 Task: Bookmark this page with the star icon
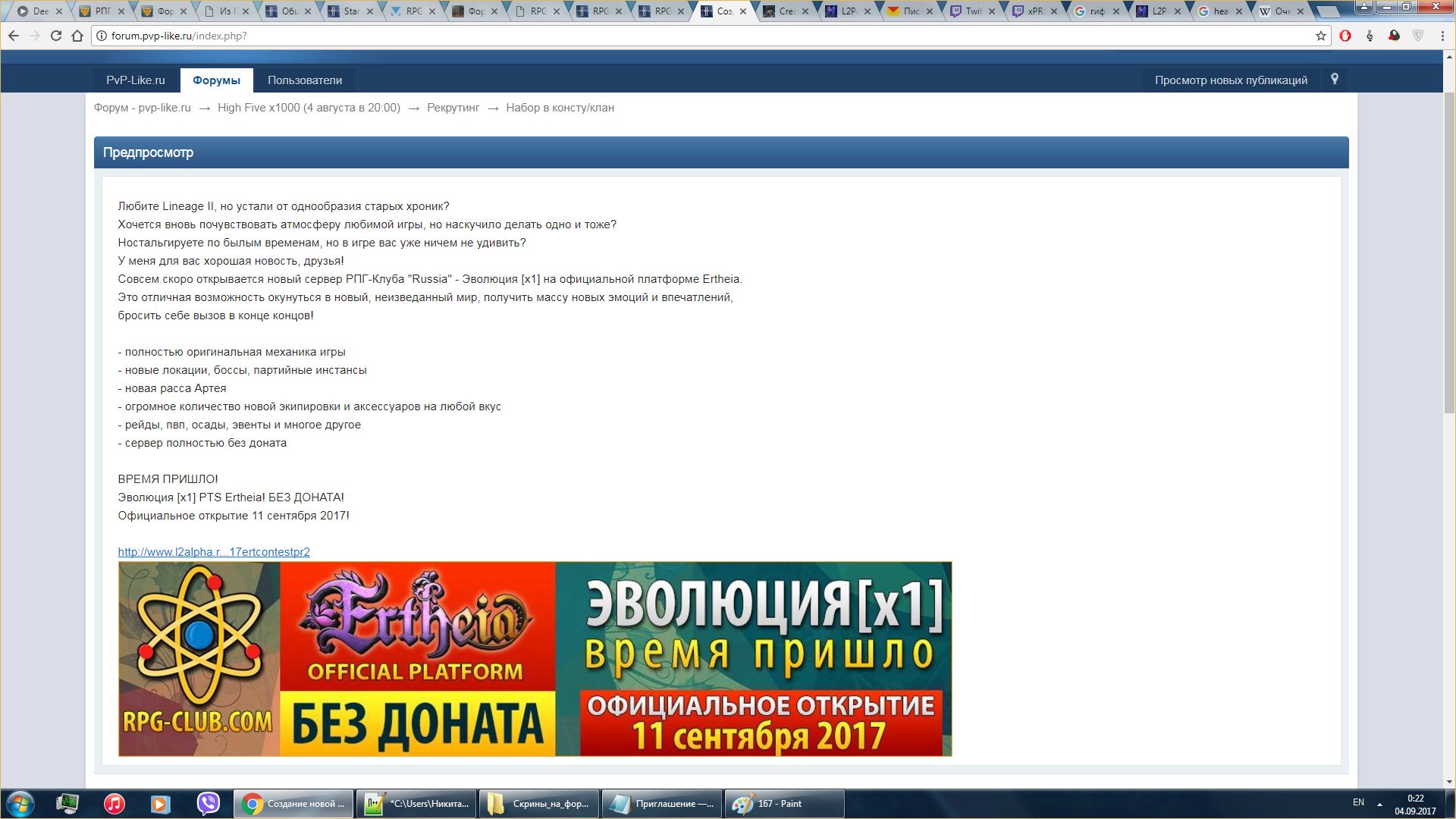point(1321,36)
